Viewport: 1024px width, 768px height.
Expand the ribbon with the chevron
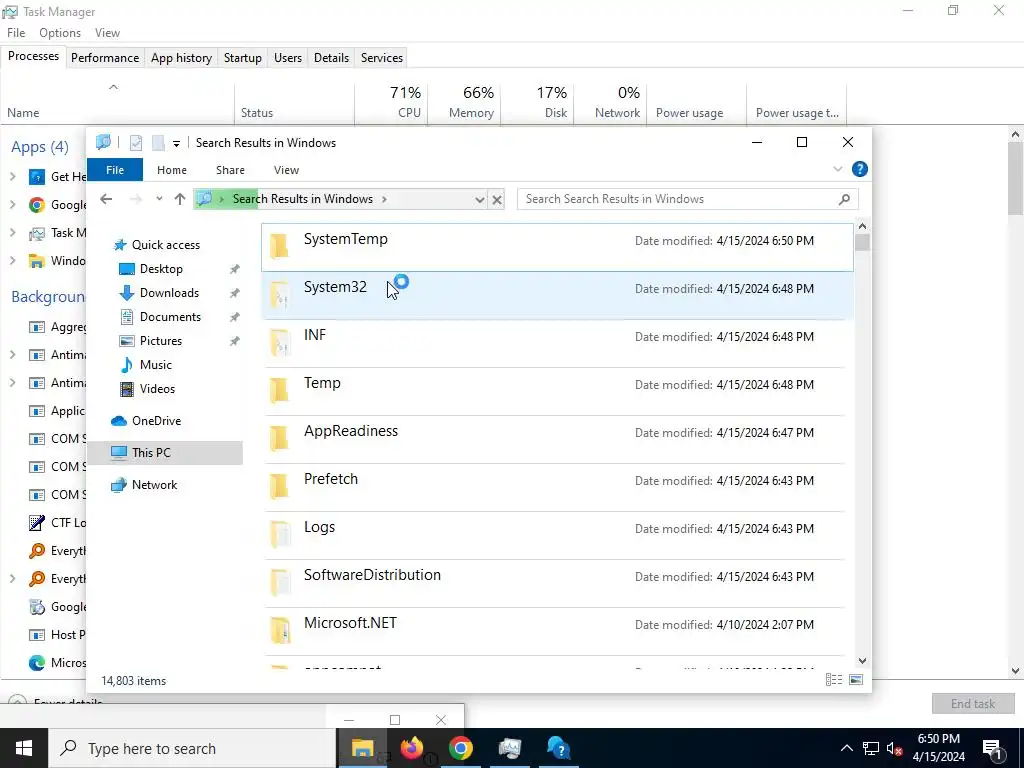[838, 170]
